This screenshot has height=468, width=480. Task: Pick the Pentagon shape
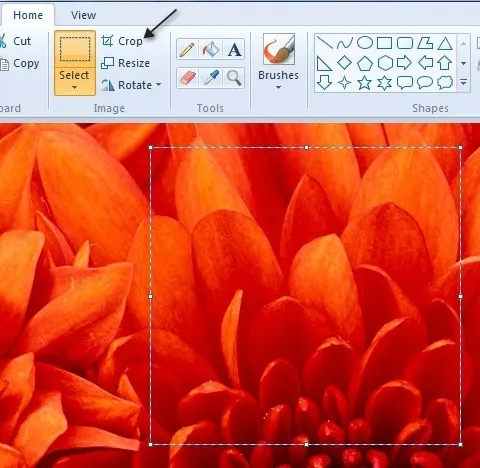click(x=365, y=63)
